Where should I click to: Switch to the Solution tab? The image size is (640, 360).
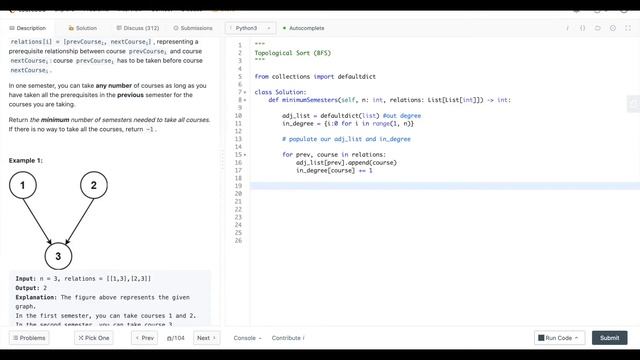pos(82,28)
